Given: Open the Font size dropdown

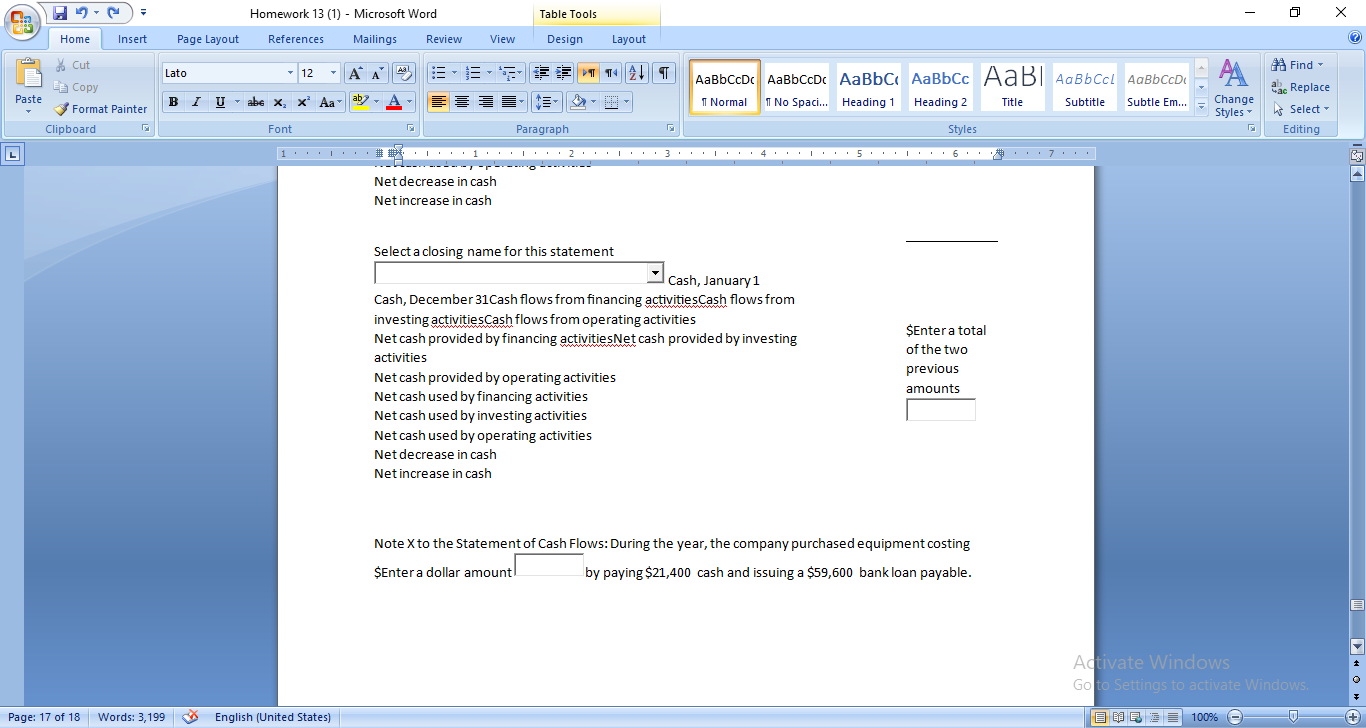Looking at the screenshot, I should (x=333, y=72).
